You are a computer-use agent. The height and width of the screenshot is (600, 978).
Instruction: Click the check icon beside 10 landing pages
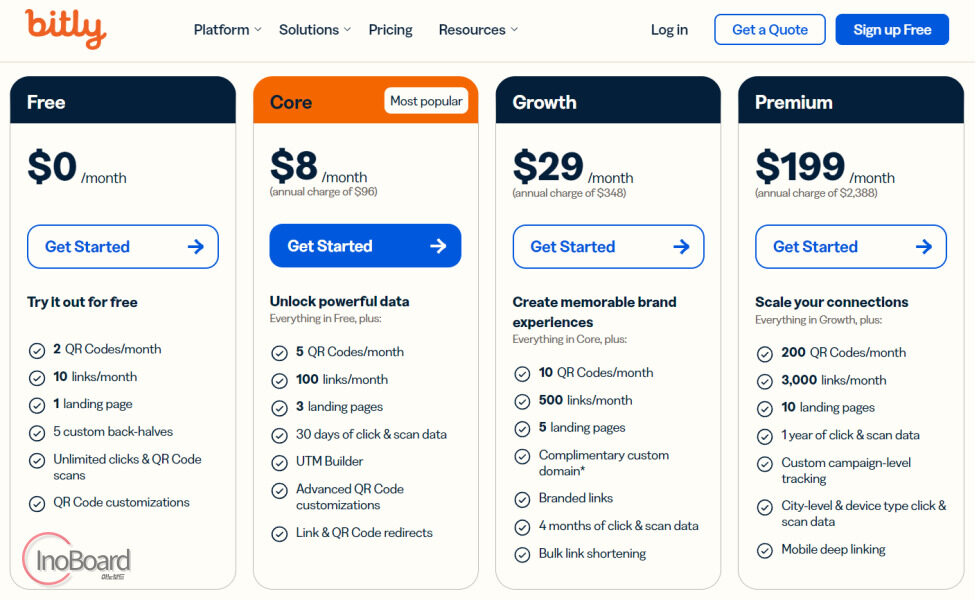point(765,409)
